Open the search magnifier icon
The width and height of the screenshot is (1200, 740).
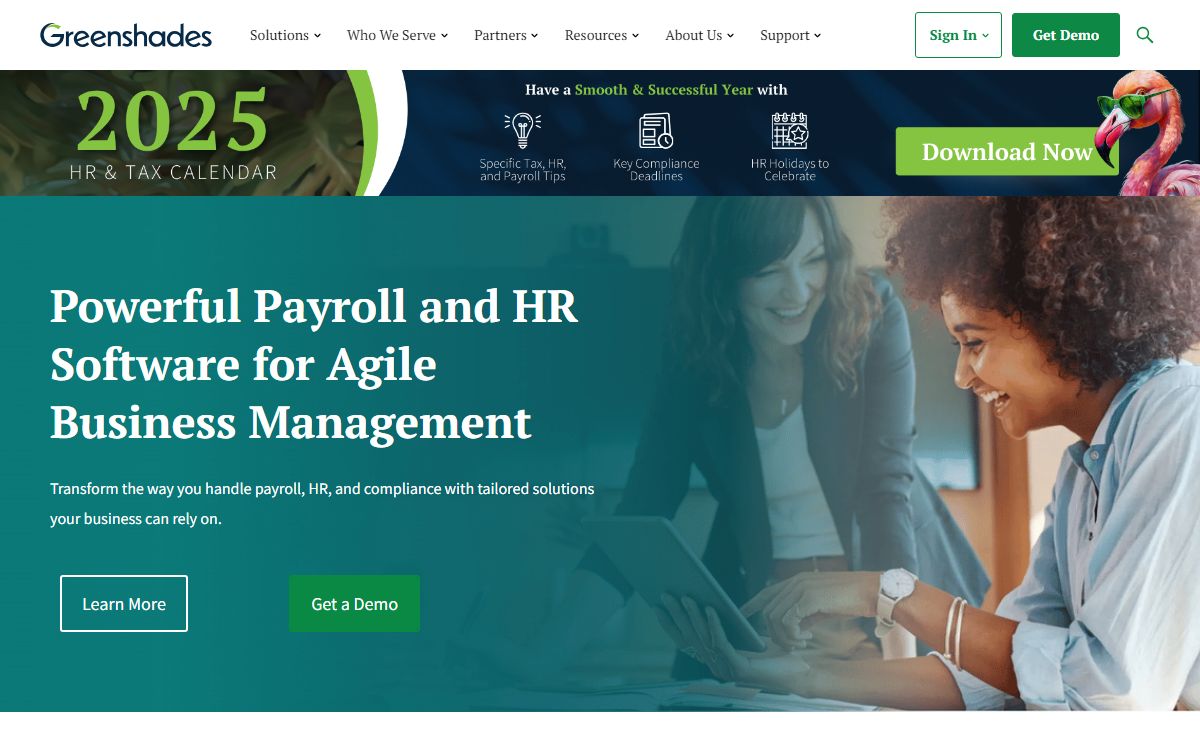[1145, 35]
